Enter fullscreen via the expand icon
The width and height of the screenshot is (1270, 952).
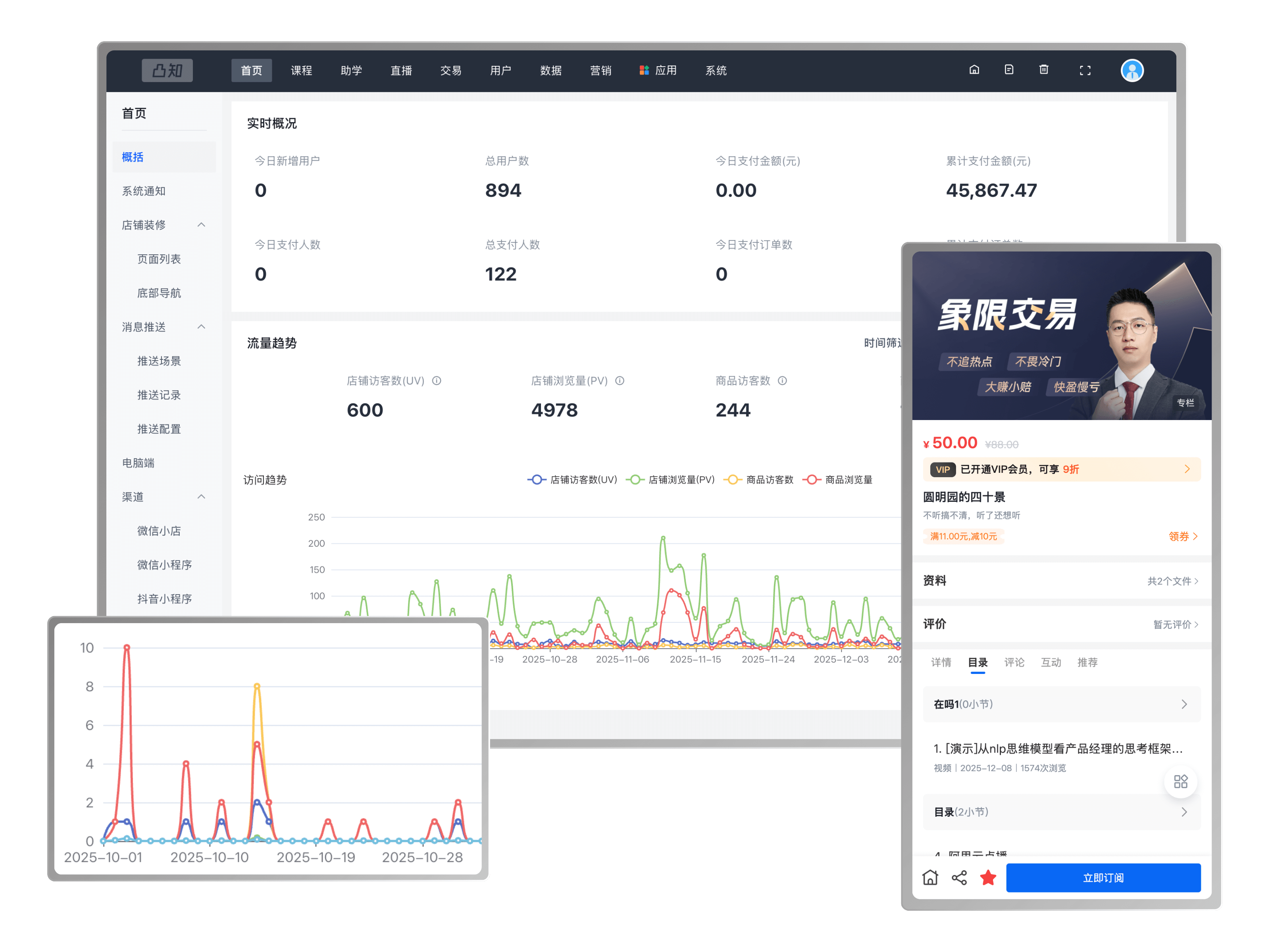1085,70
